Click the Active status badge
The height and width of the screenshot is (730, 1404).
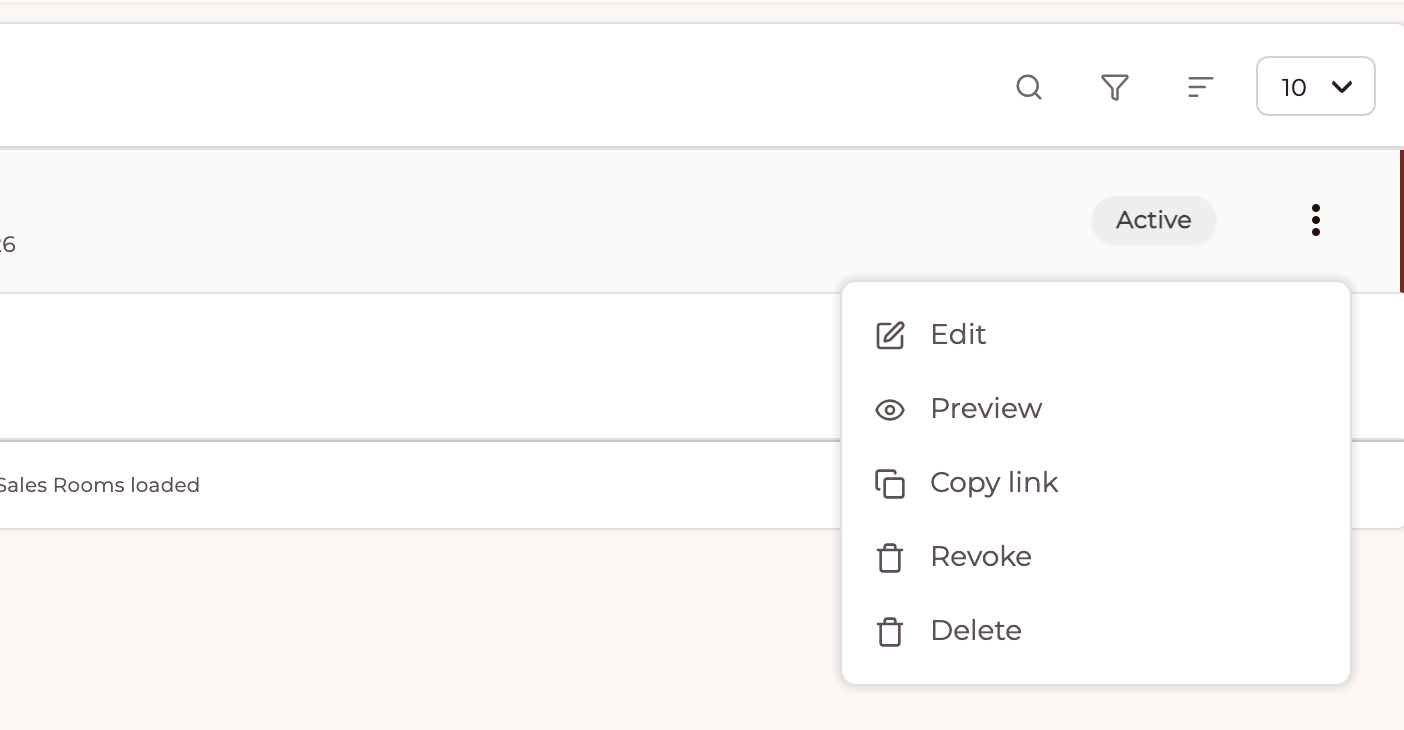pyautogui.click(x=1154, y=220)
